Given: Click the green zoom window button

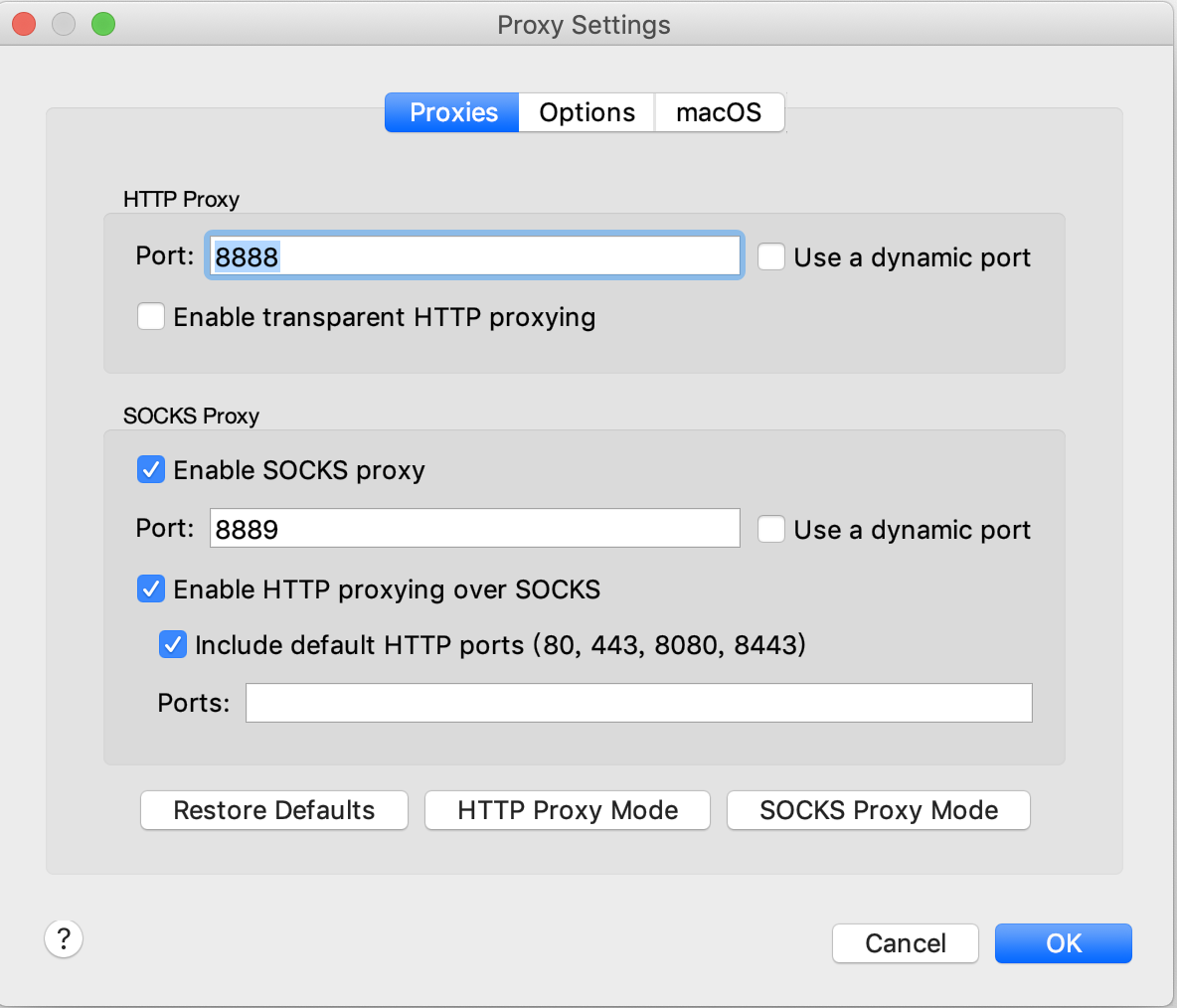Looking at the screenshot, I should click(103, 24).
